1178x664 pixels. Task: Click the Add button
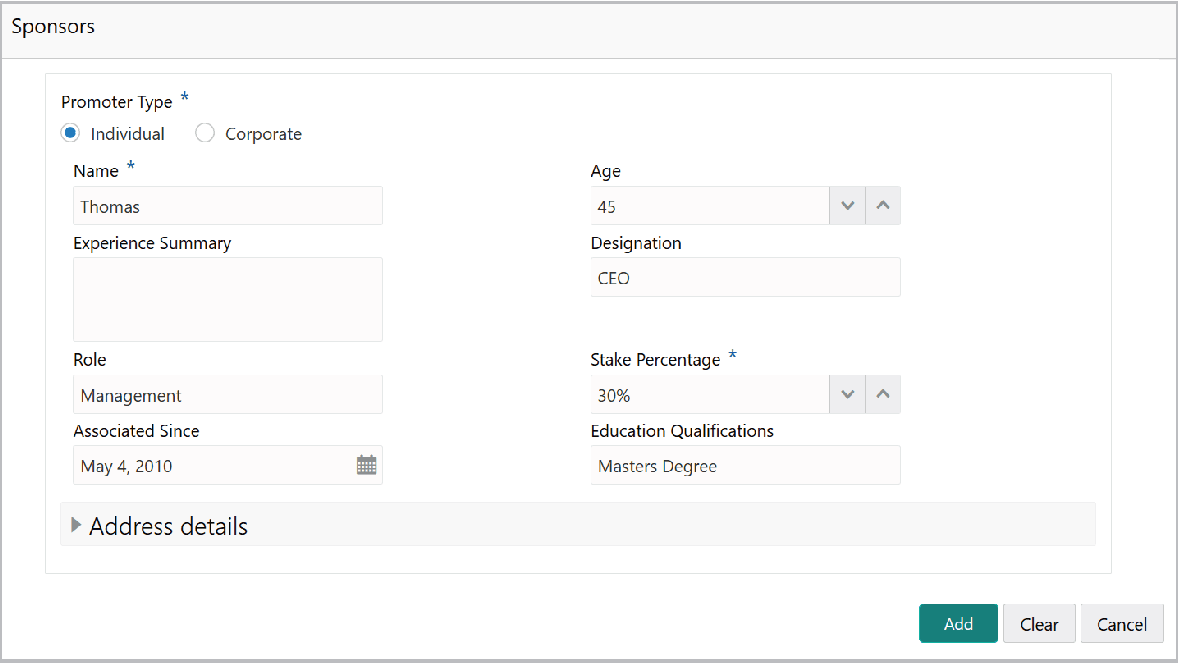click(x=957, y=623)
